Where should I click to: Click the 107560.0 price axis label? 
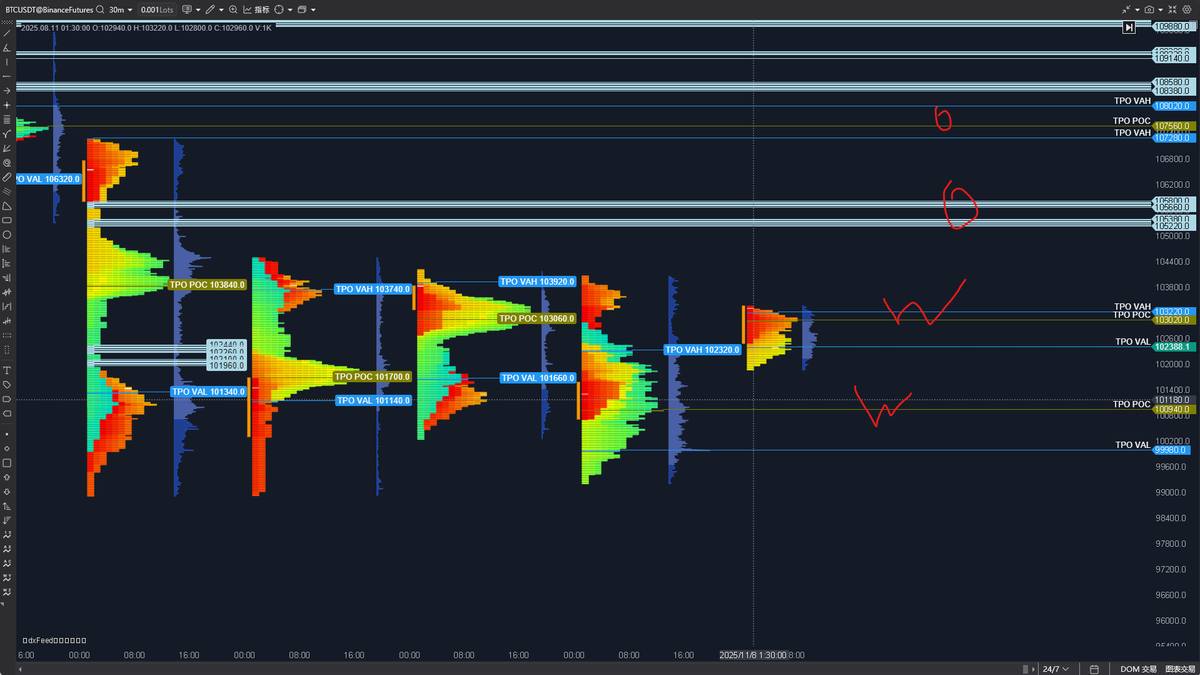[x=1172, y=126]
